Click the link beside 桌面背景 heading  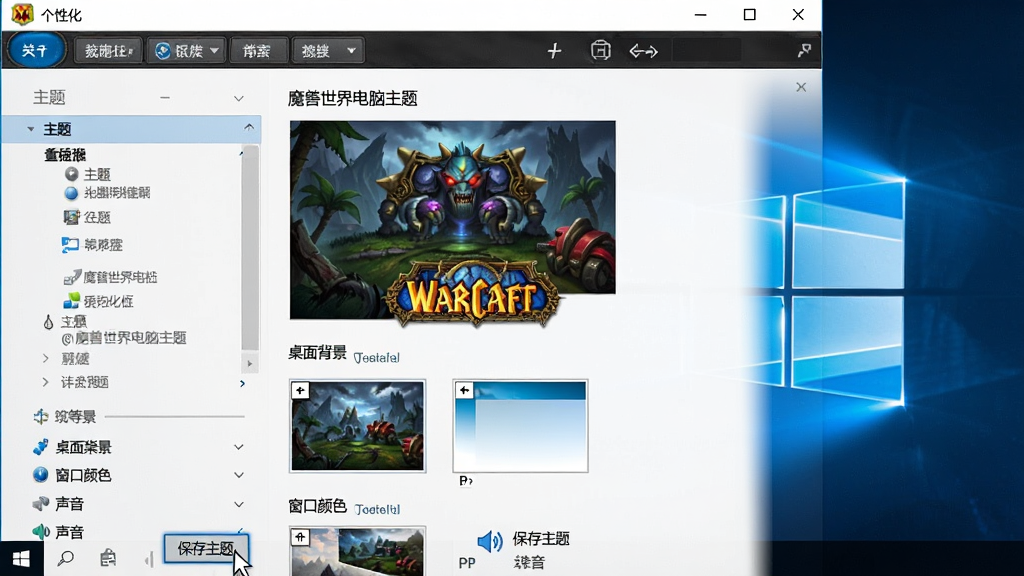(x=376, y=358)
